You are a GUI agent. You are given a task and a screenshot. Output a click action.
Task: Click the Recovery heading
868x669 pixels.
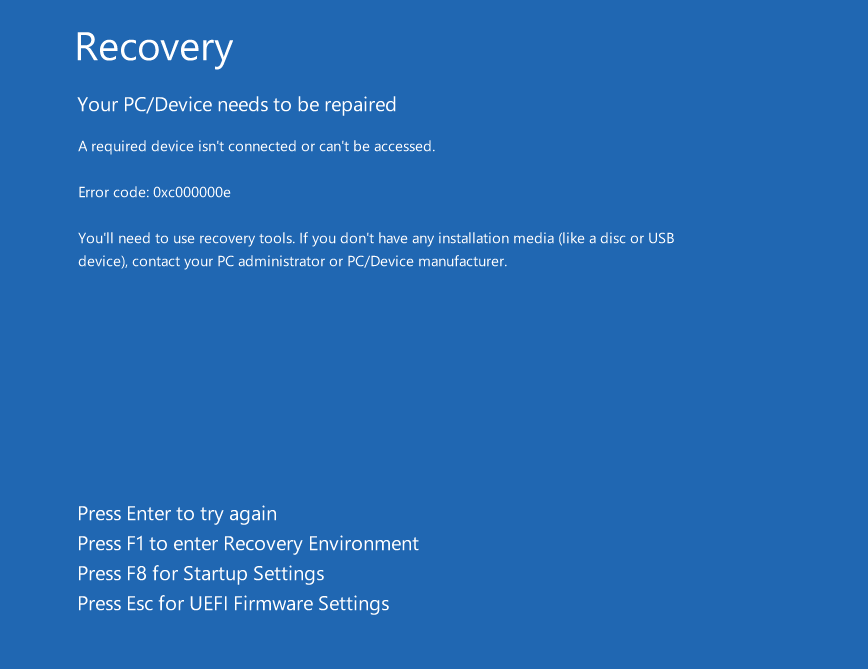(x=154, y=47)
